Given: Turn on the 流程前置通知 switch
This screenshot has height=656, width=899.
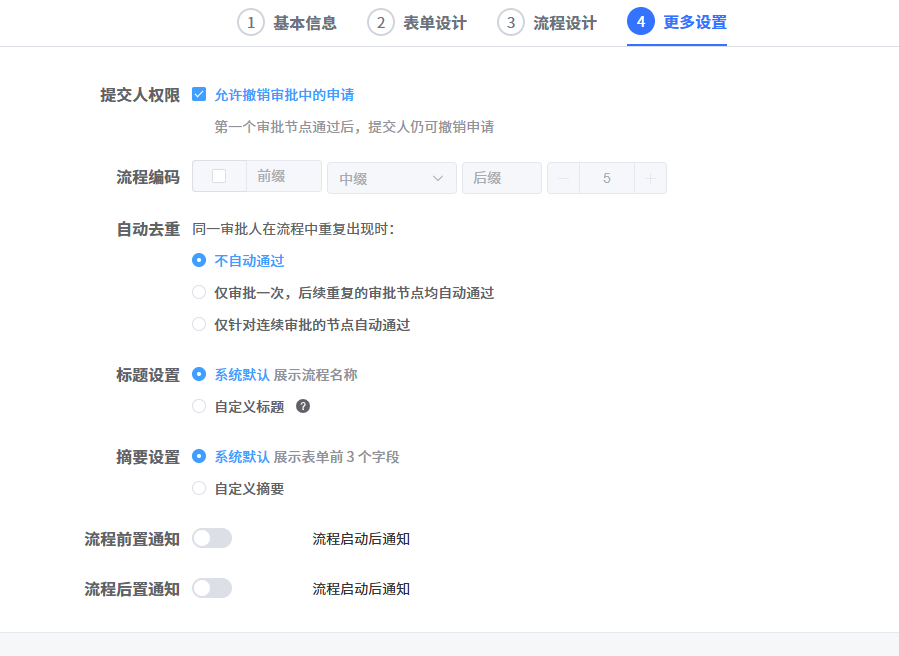Looking at the screenshot, I should (211, 537).
